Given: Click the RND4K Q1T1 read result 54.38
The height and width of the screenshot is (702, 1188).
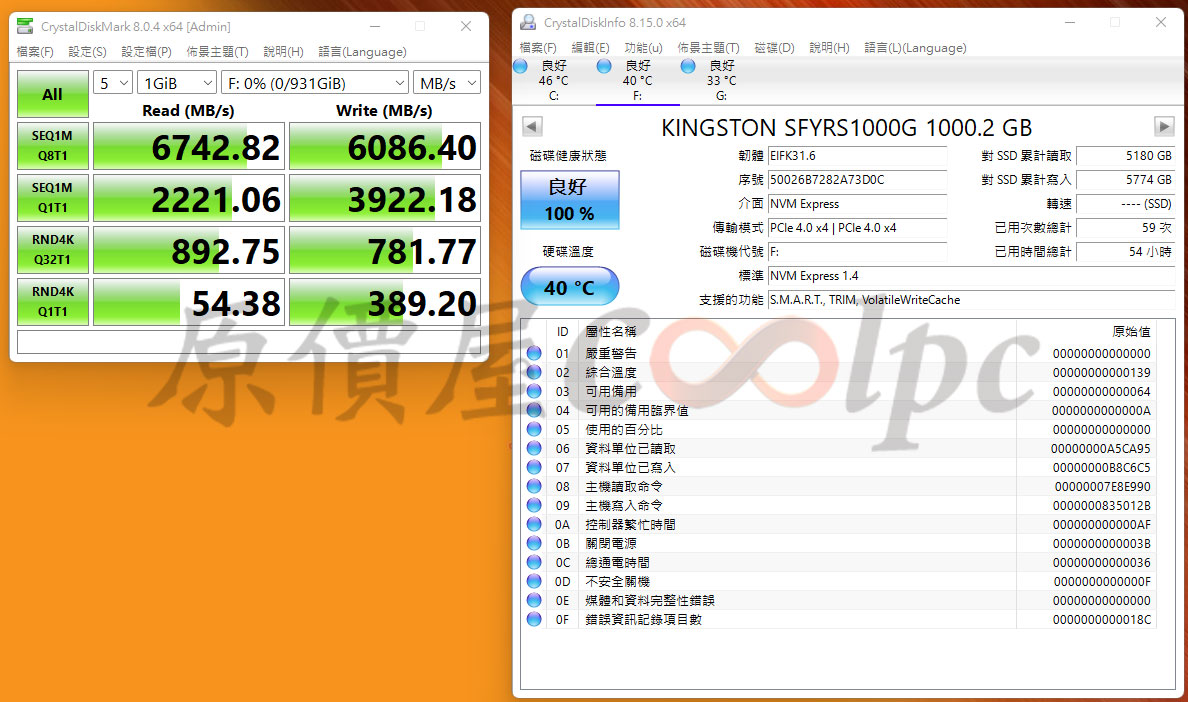Looking at the screenshot, I should click(189, 302).
